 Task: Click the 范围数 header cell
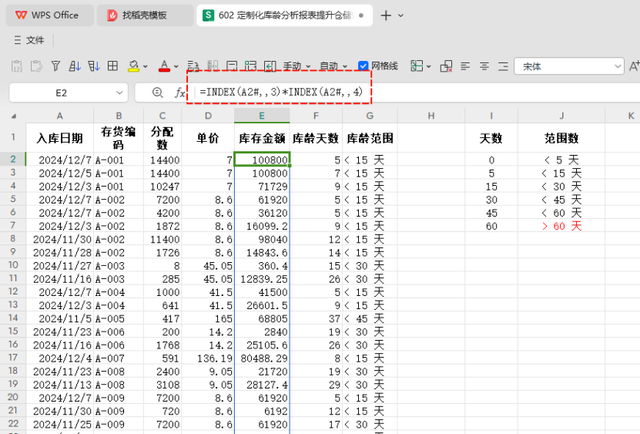click(x=562, y=138)
